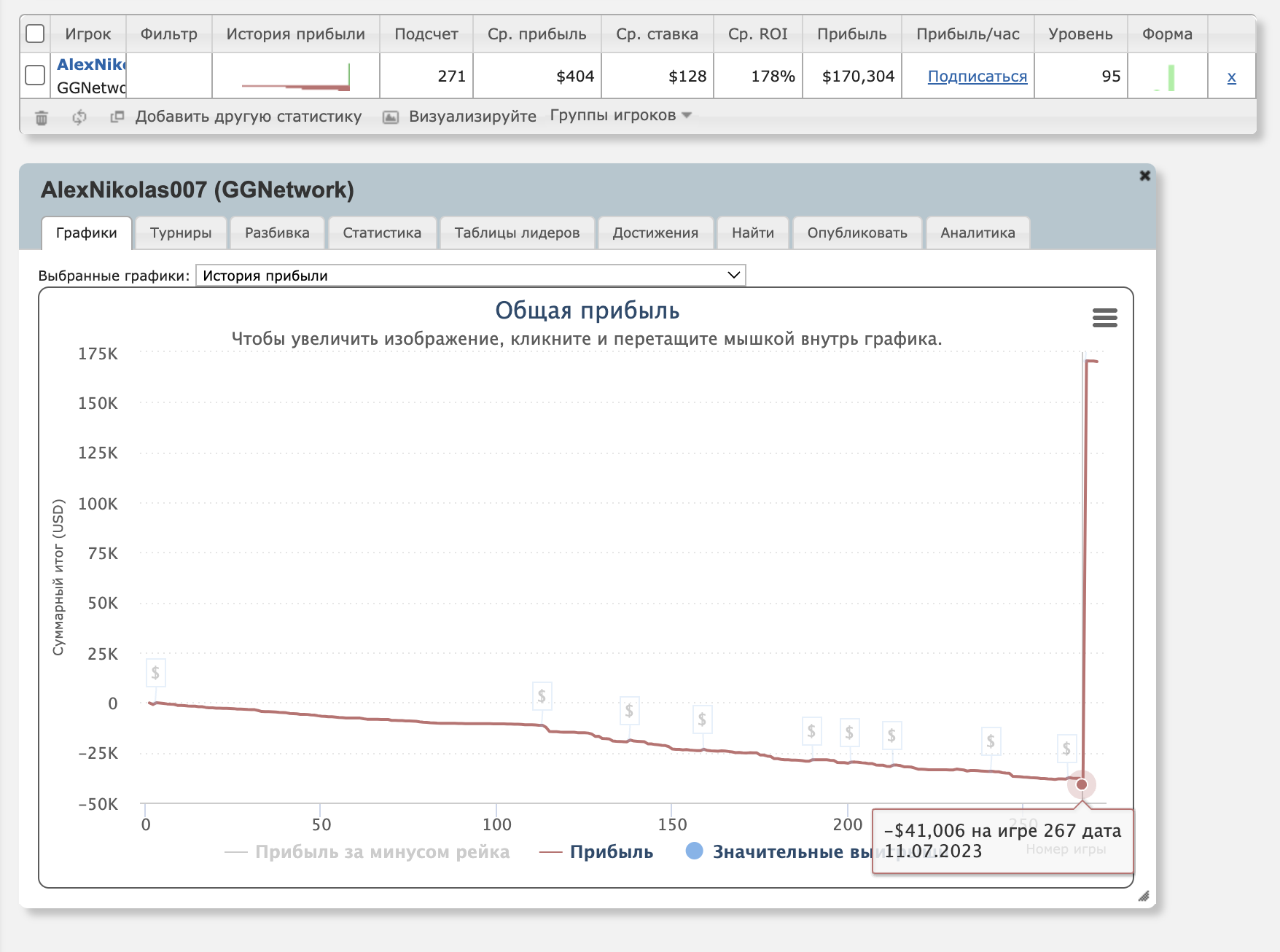Click the Подписаться link
The image size is (1280, 952).
point(977,77)
